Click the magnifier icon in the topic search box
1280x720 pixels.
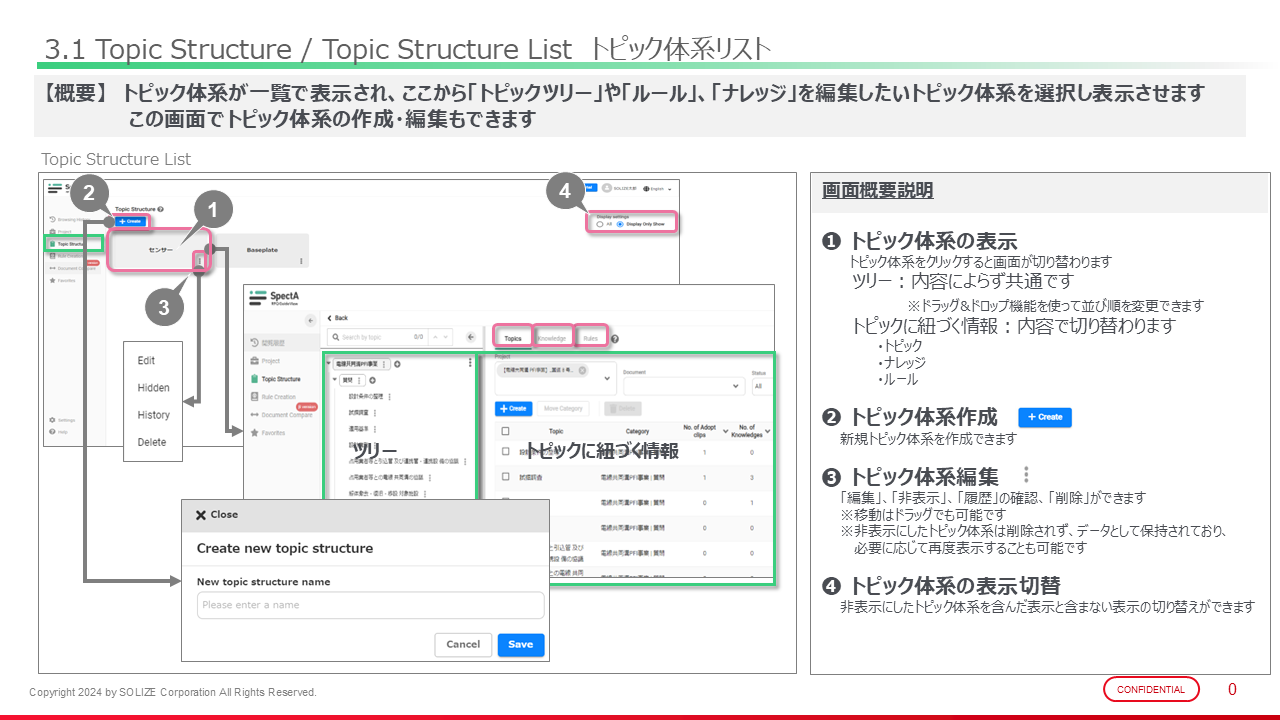coord(335,338)
